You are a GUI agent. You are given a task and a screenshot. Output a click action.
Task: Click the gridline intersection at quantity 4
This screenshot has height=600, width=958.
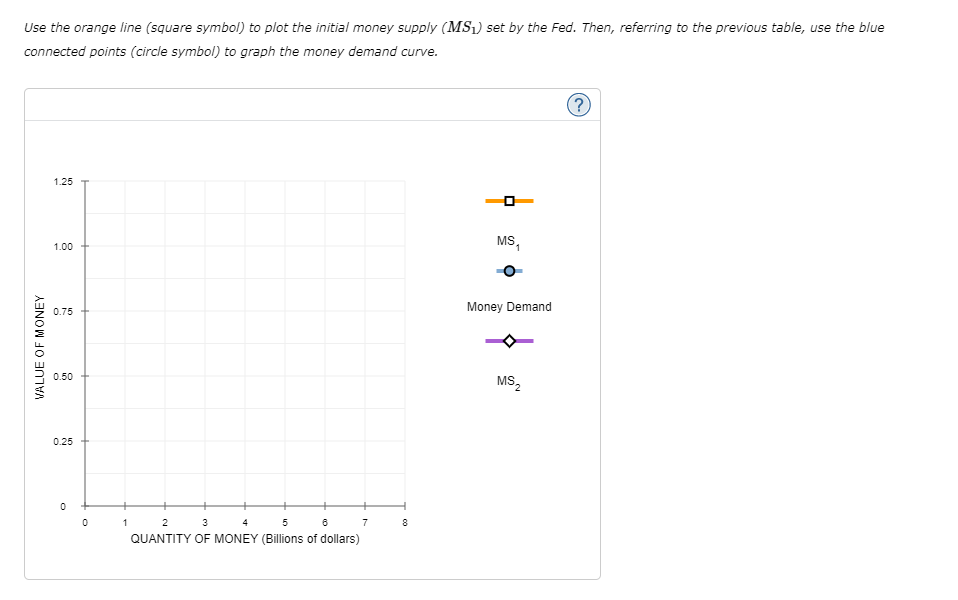point(245,342)
